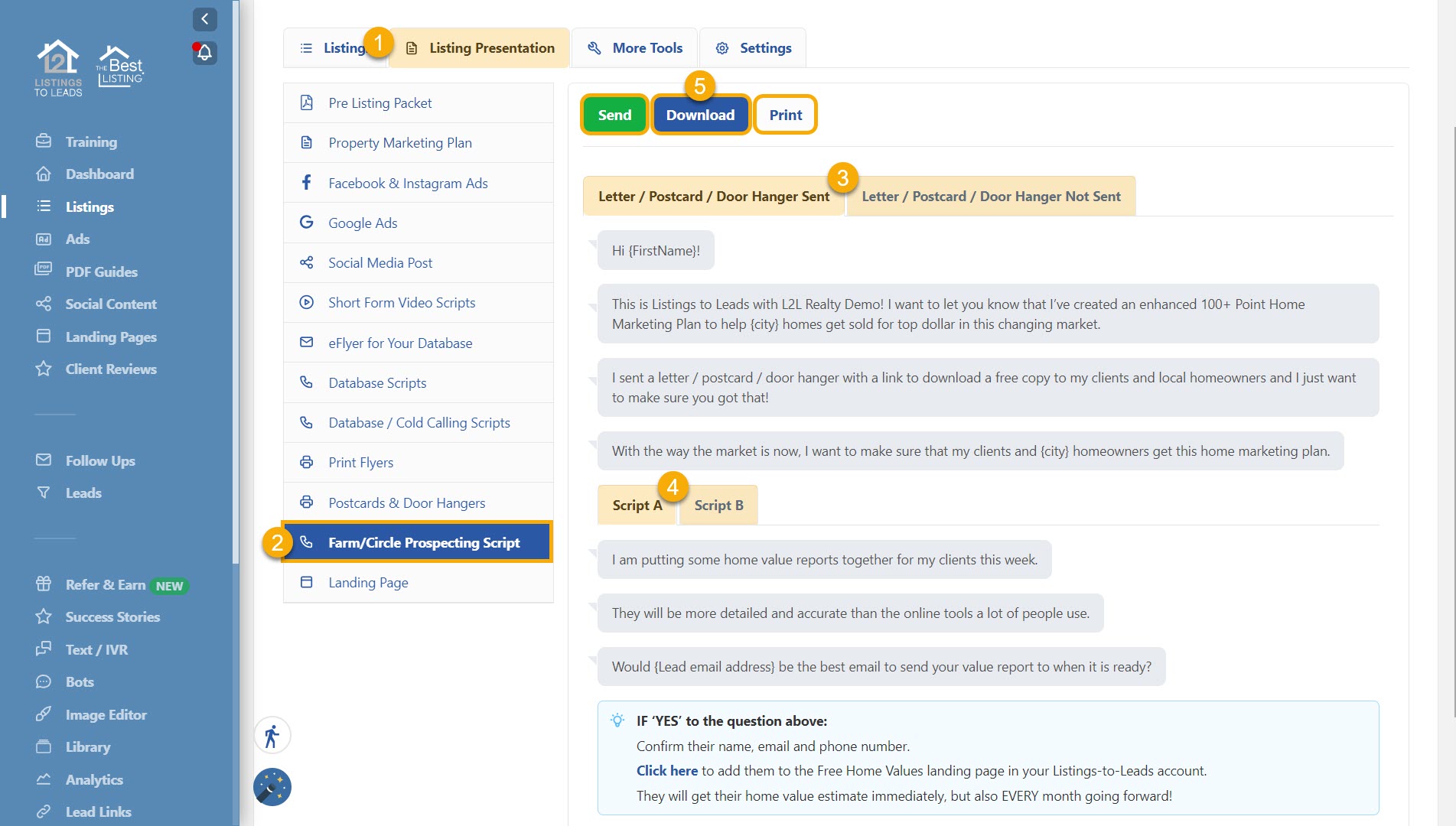Open the Image Editor

click(x=106, y=714)
